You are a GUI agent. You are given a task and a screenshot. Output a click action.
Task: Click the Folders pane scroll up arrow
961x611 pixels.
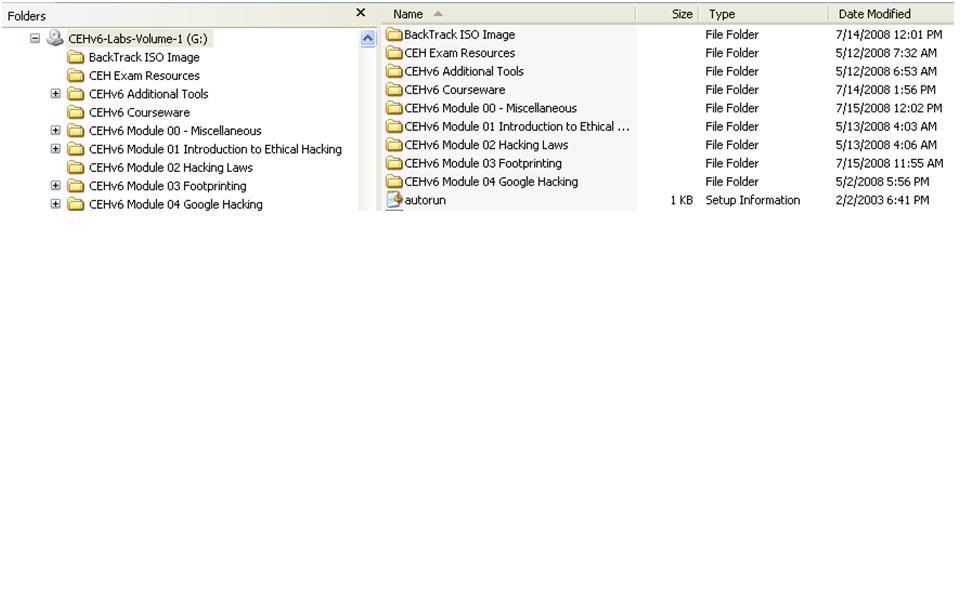pyautogui.click(x=368, y=39)
